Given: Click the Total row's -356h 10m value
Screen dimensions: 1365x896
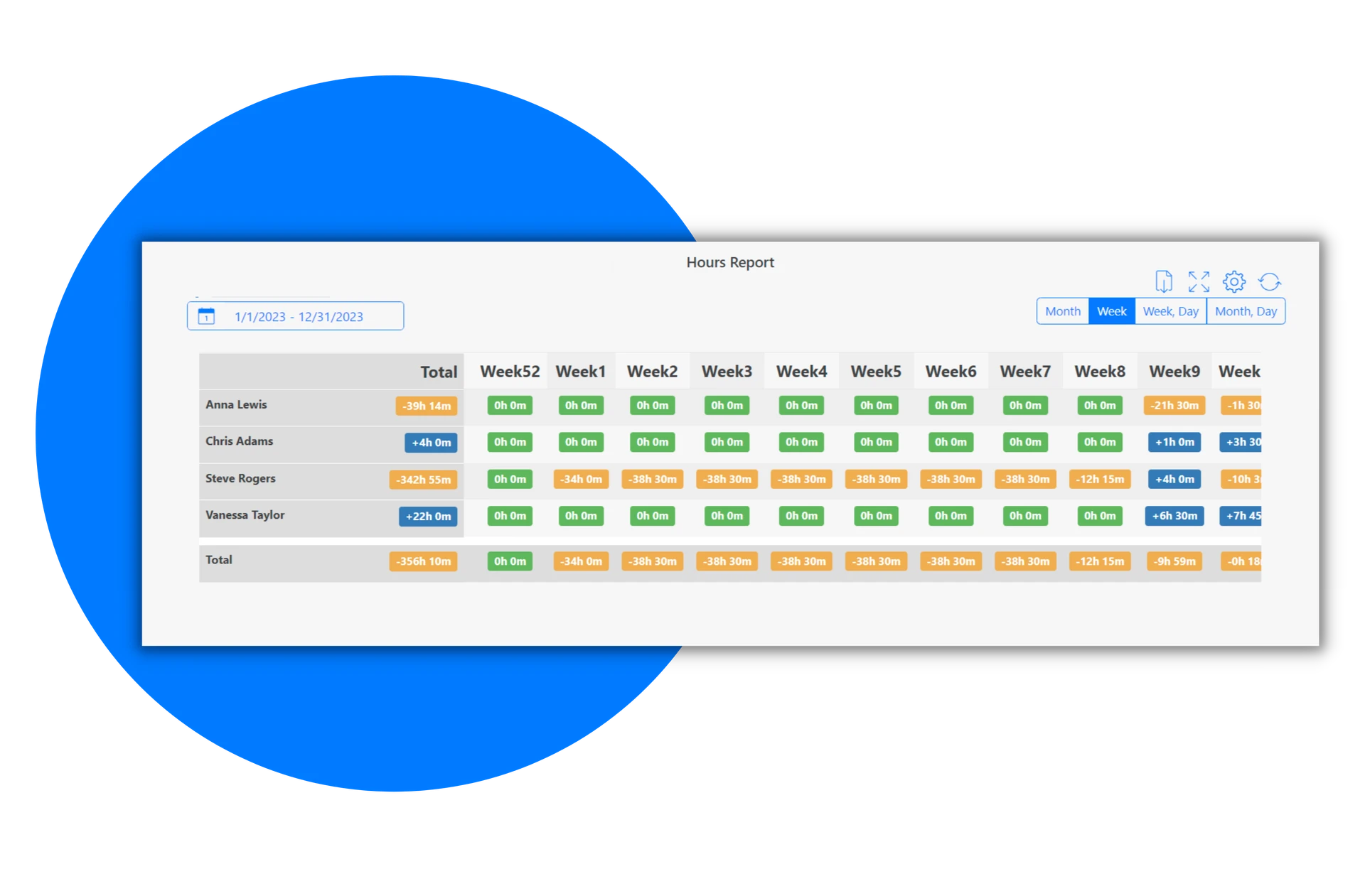Looking at the screenshot, I should (x=423, y=561).
